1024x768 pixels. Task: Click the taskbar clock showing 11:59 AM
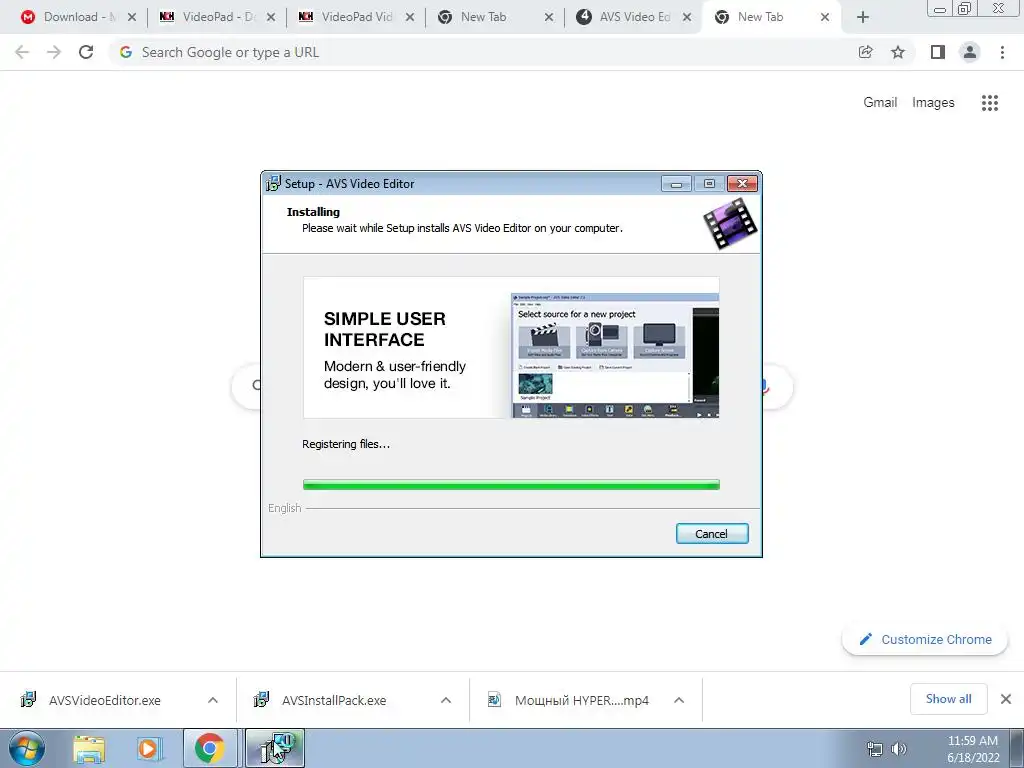[x=973, y=749]
